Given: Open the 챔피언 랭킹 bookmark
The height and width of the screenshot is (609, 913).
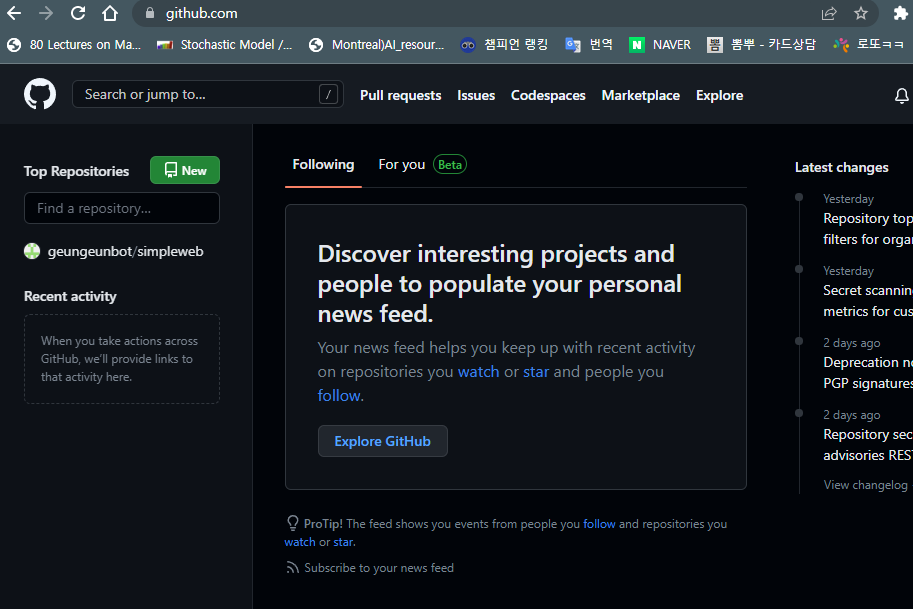Looking at the screenshot, I should click(504, 45).
